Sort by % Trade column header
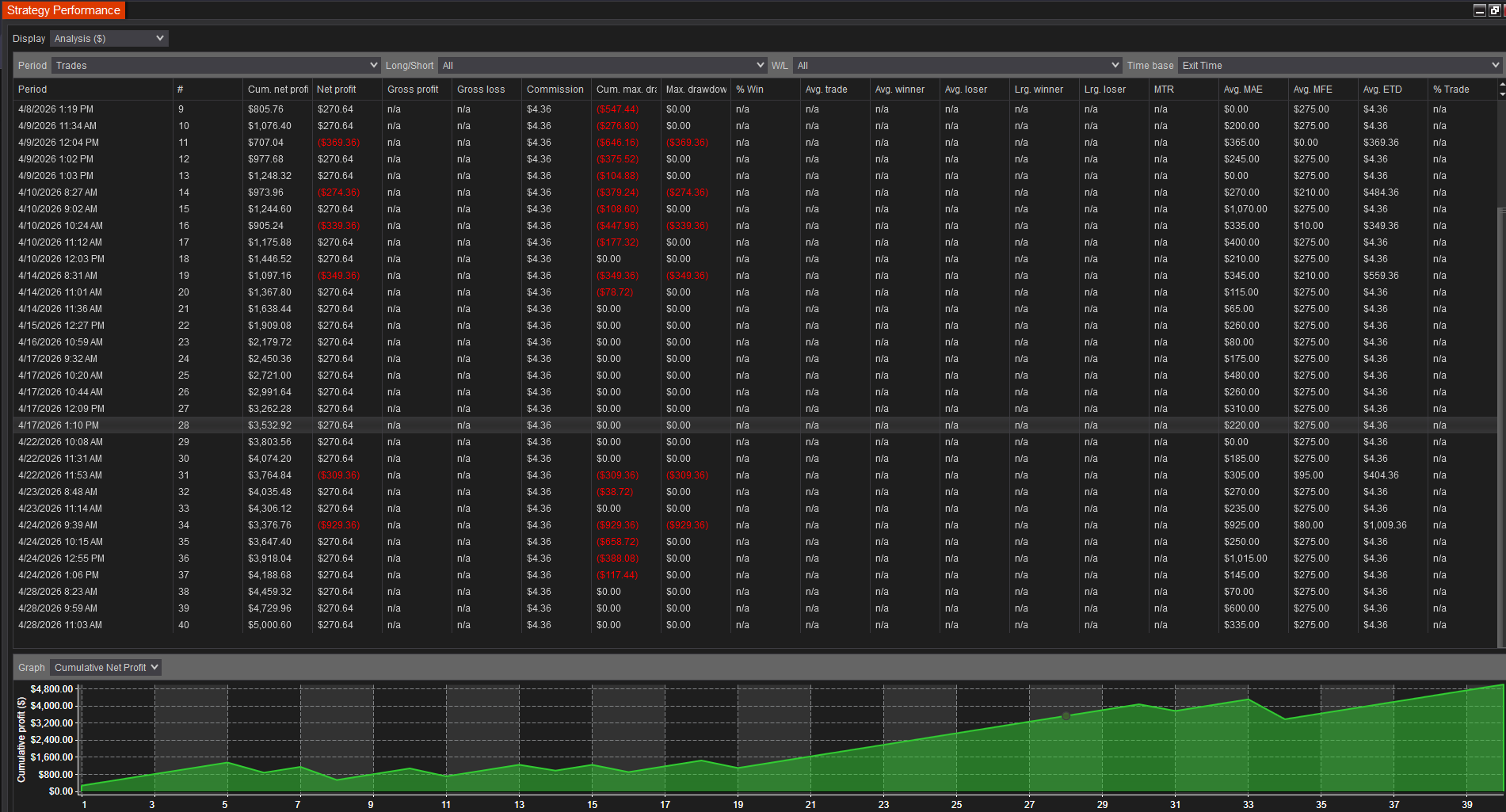1506x812 pixels. (x=1462, y=90)
